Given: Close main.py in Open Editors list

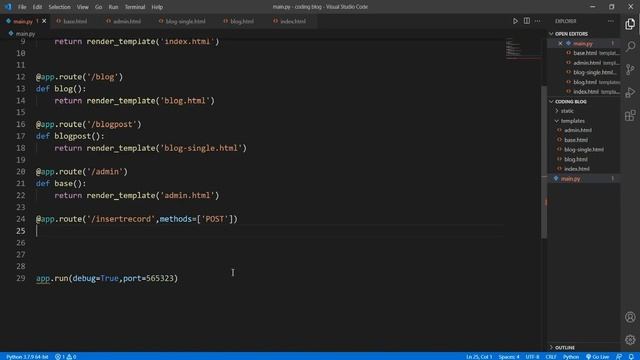Looking at the screenshot, I should (x=560, y=44).
